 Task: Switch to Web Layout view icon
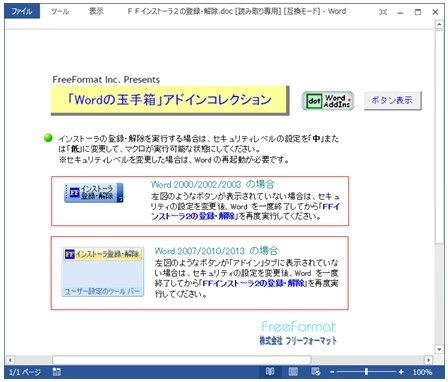pos(315,371)
